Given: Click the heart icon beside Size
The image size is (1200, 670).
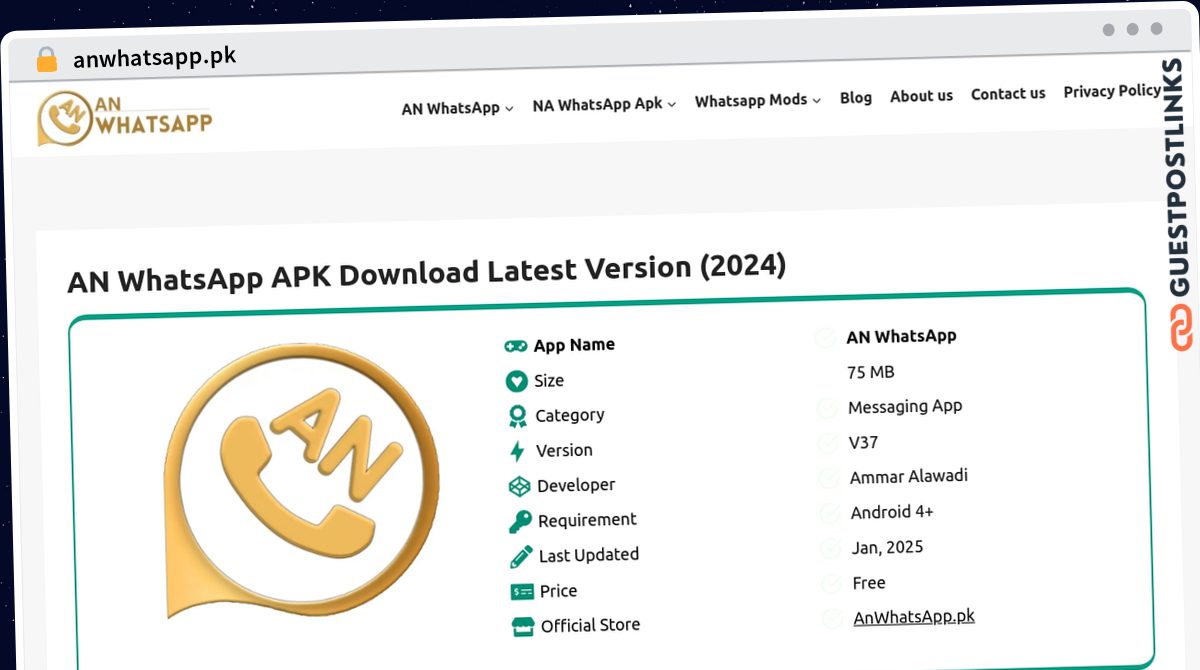Looking at the screenshot, I should click(516, 381).
